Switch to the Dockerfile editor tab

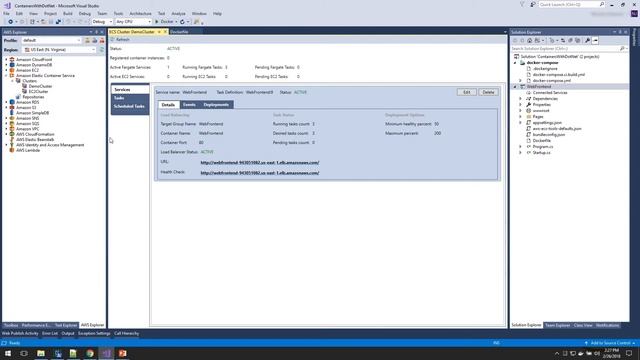(179, 32)
